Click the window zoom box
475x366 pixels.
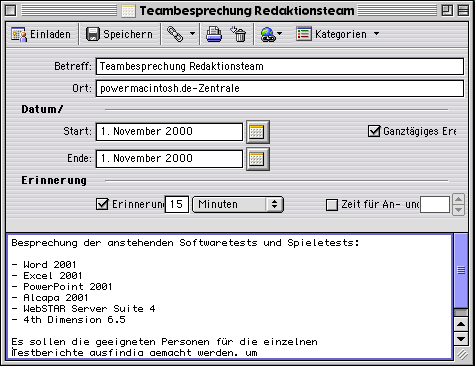tap(447, 11)
